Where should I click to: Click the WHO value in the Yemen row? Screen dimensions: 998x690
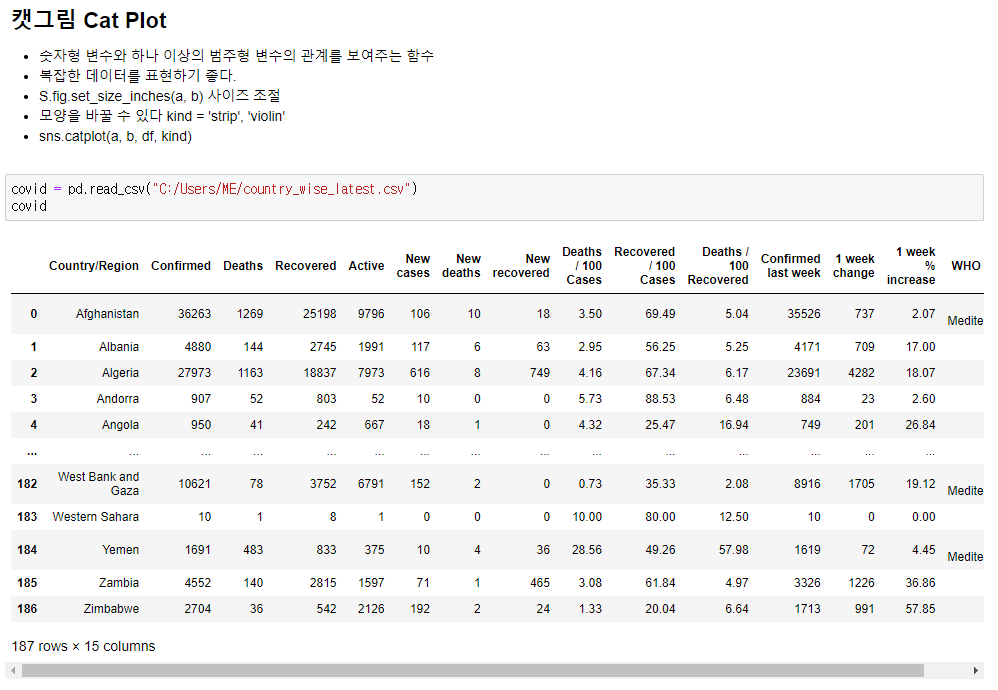(x=966, y=557)
